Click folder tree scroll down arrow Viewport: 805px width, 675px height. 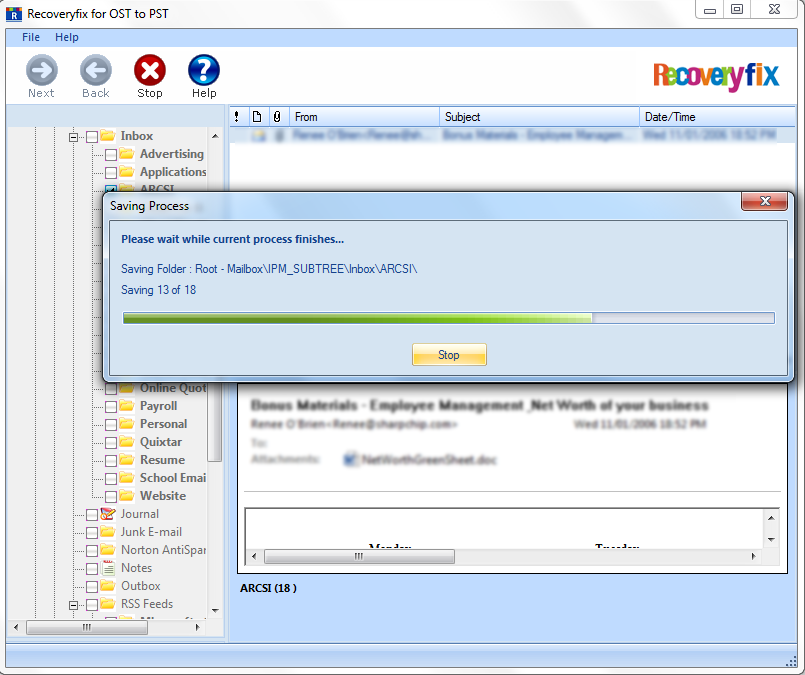216,610
